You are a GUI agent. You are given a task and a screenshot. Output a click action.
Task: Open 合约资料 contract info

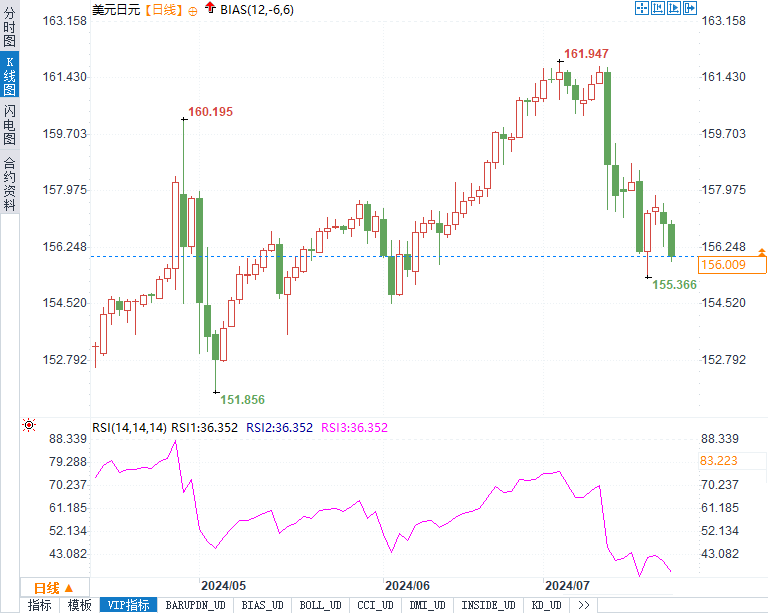(9, 184)
